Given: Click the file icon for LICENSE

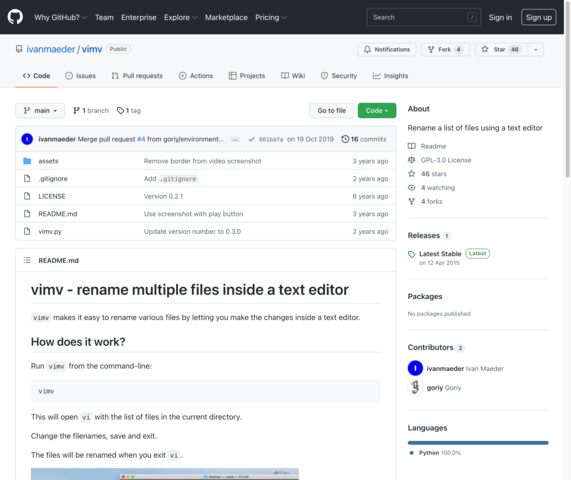Looking at the screenshot, I should click(27, 196).
